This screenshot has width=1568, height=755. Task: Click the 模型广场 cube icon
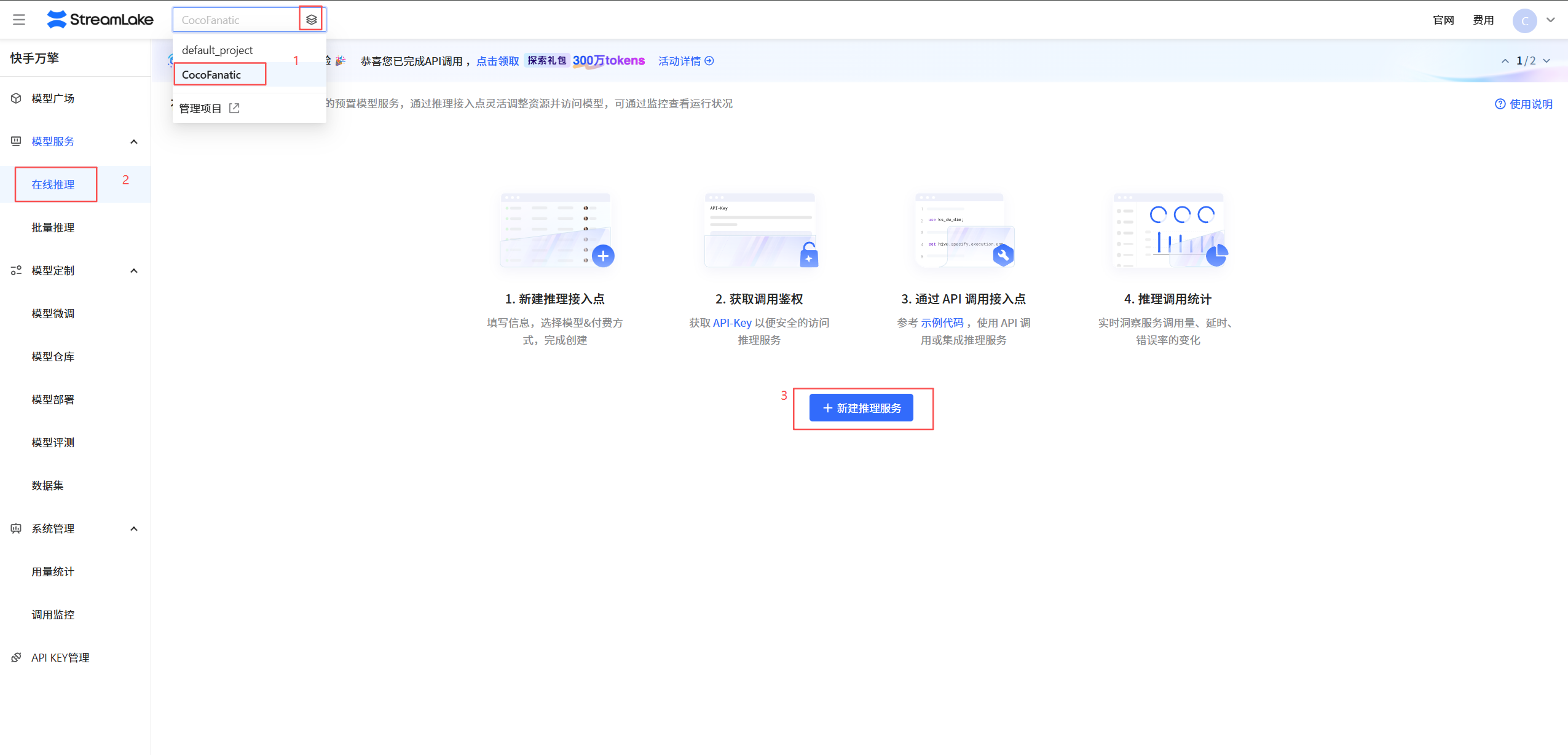17,98
